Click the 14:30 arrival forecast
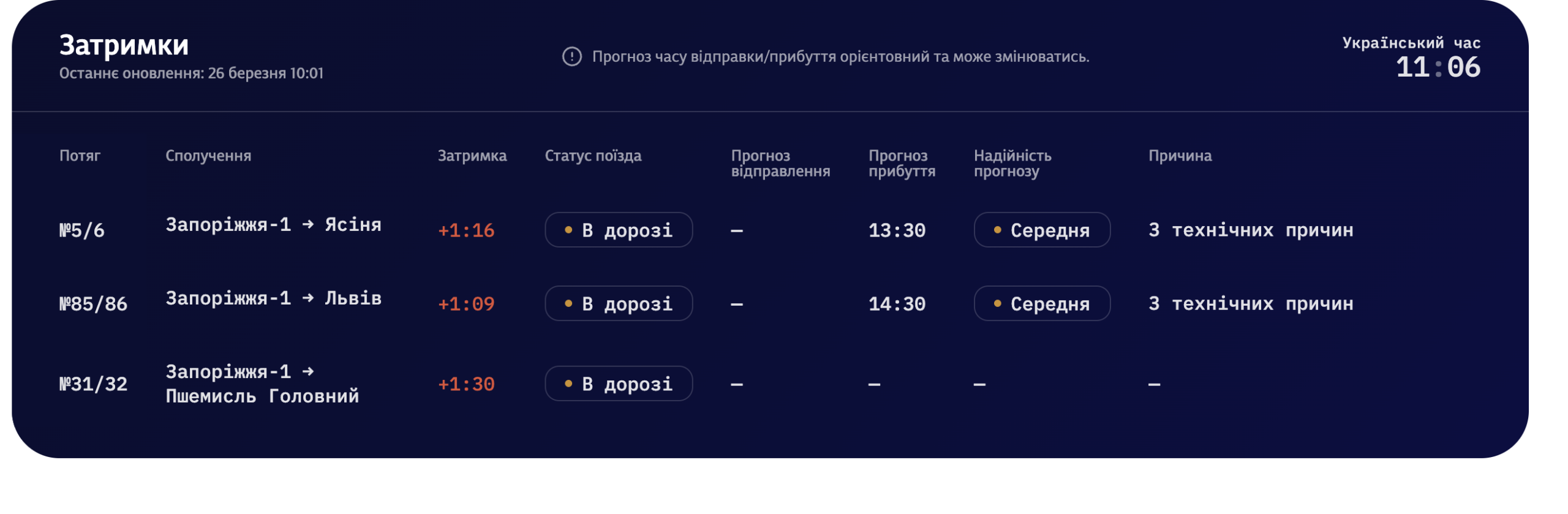The width and height of the screenshot is (1568, 514). 897,304
